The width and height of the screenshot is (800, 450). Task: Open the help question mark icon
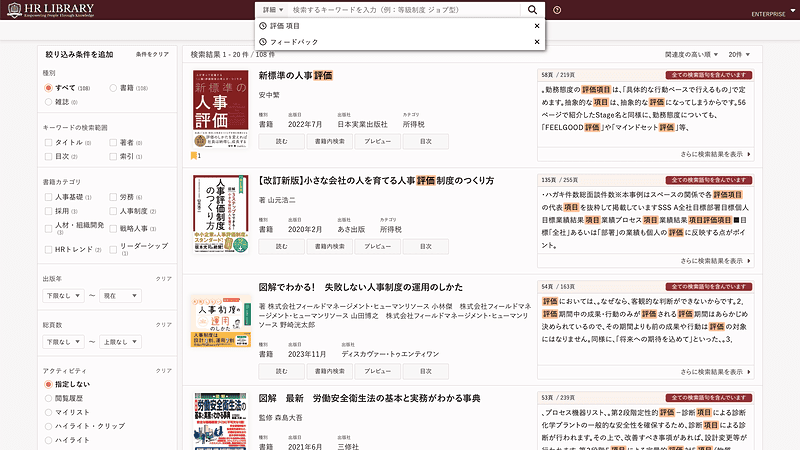pos(557,9)
